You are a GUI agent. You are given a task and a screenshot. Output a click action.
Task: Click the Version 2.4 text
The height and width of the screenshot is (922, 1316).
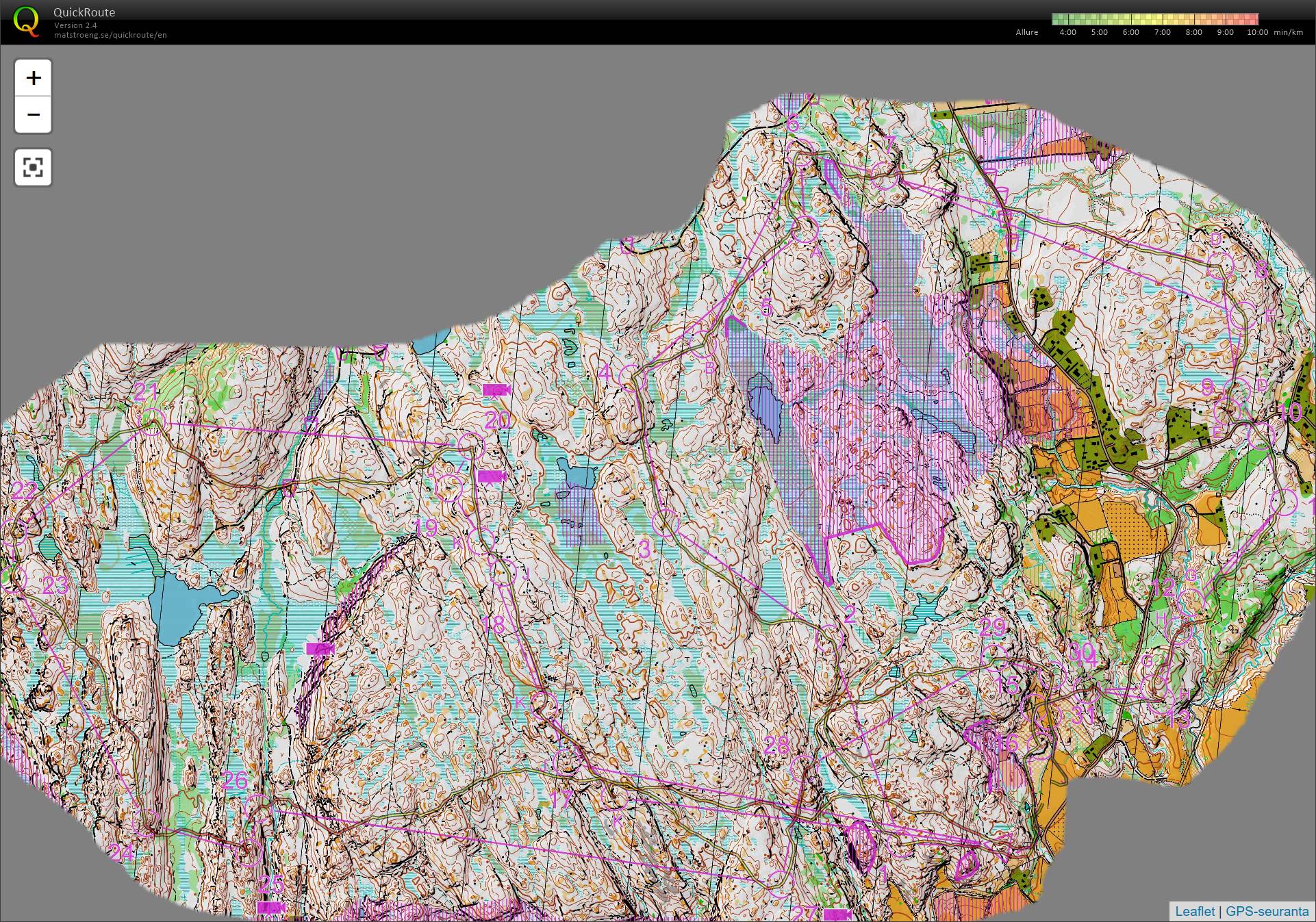pos(74,25)
